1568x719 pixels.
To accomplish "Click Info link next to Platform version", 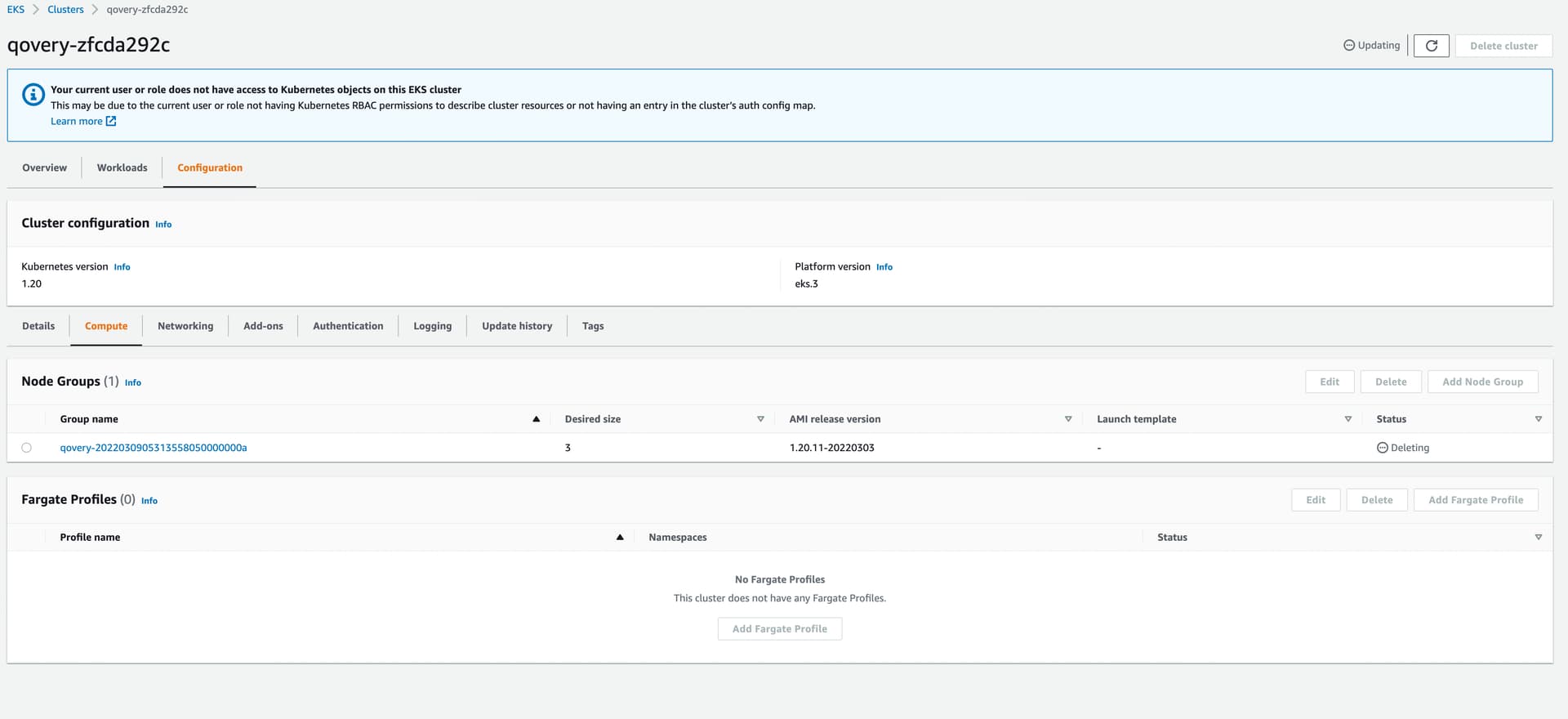I will coord(884,267).
